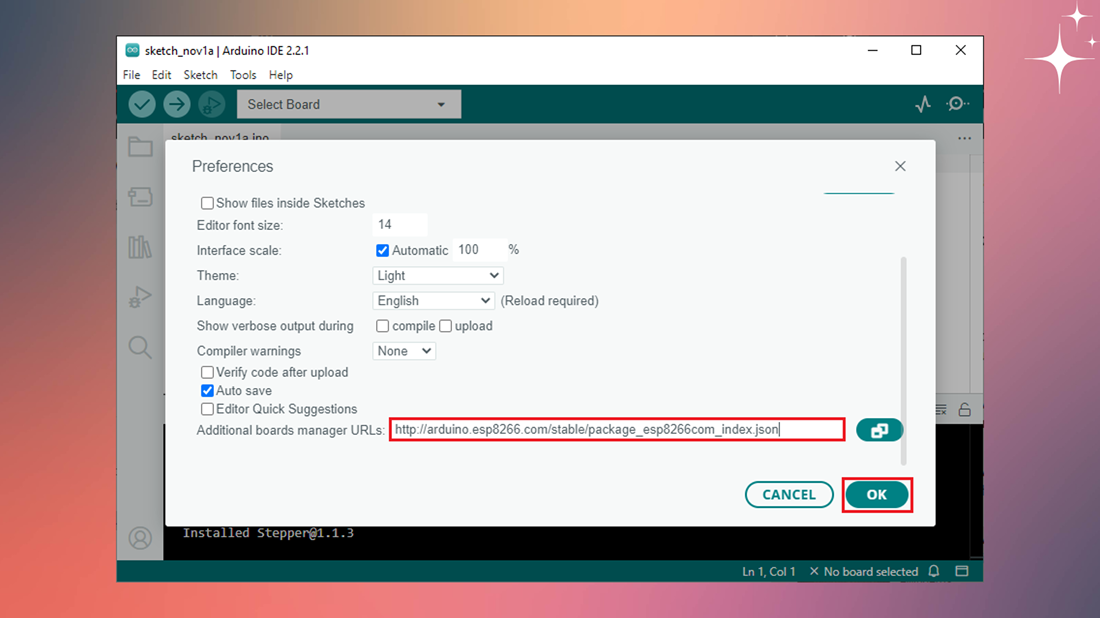Viewport: 1100px width, 618px height.
Task: Open the Library Manager sidebar icon
Action: tap(140, 247)
